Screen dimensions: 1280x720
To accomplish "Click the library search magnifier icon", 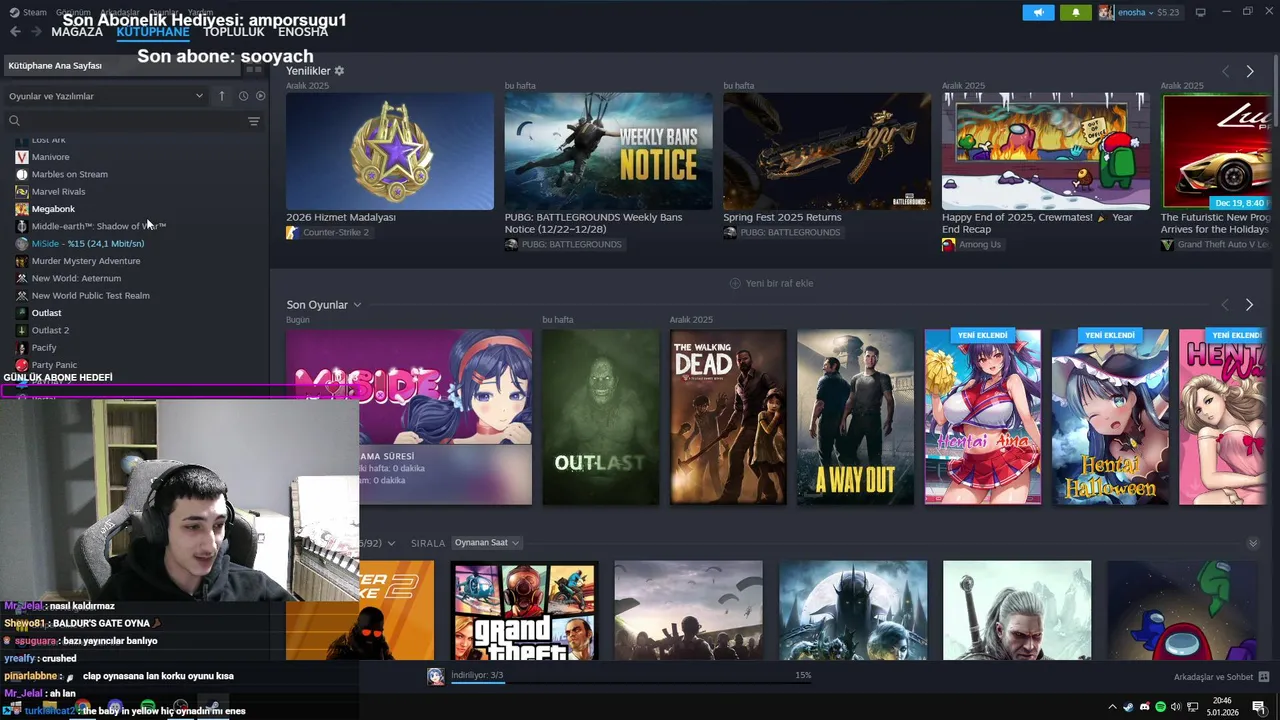I will [x=14, y=121].
